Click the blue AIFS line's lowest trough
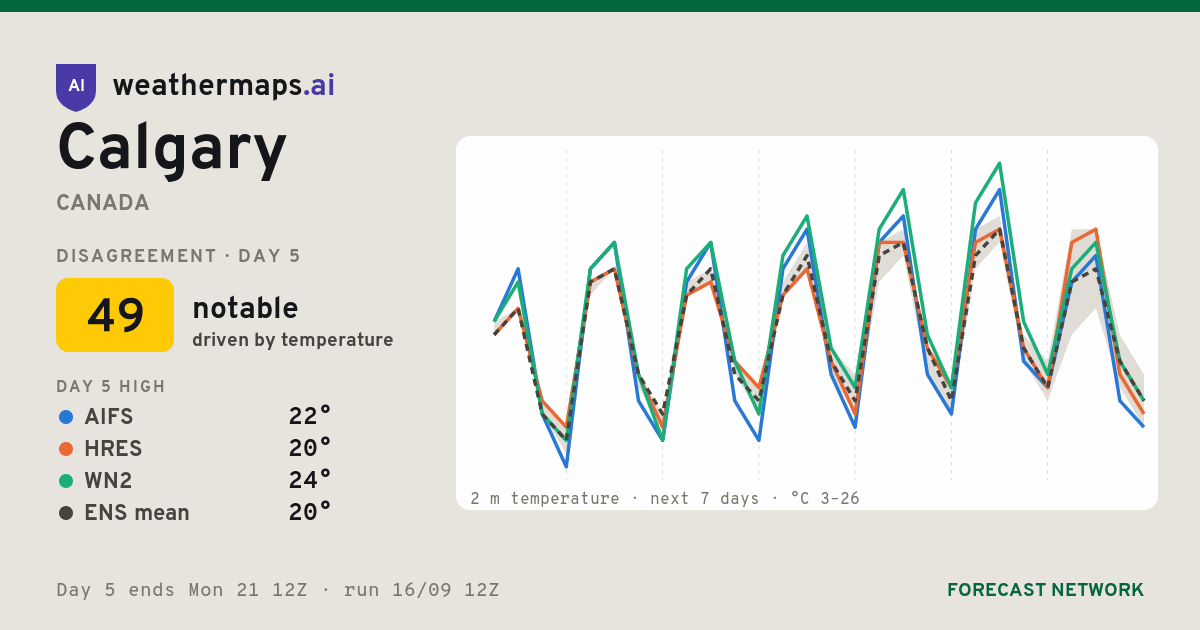 click(566, 466)
